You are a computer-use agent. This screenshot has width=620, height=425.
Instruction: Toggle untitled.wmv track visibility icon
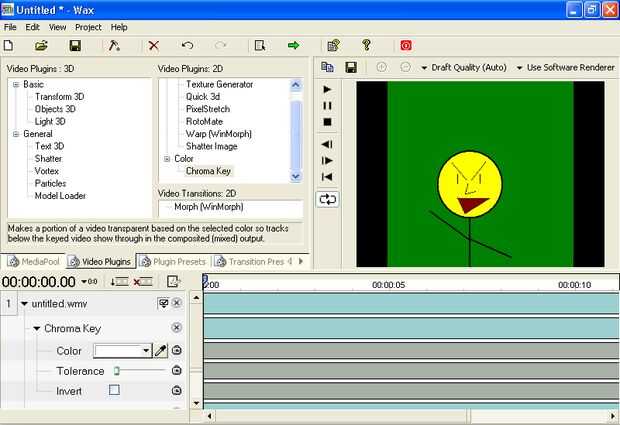[x=163, y=304]
